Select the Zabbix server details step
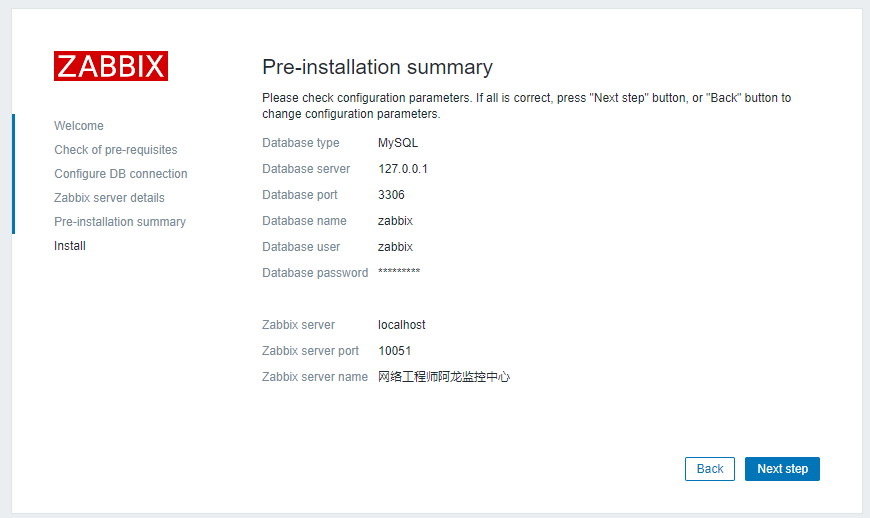 (109, 198)
